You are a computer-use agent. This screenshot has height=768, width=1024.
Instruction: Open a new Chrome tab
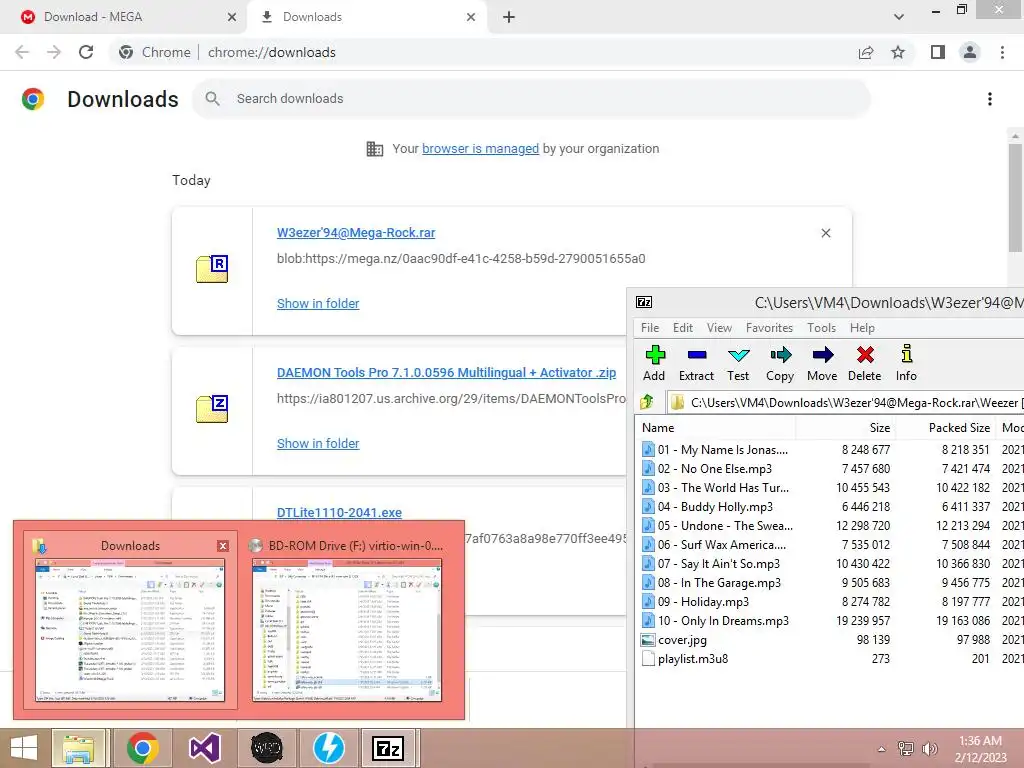coord(509,17)
